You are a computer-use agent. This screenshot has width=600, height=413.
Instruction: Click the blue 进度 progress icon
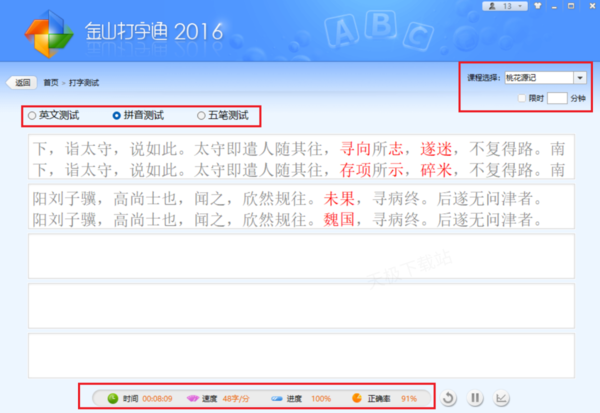(277, 399)
